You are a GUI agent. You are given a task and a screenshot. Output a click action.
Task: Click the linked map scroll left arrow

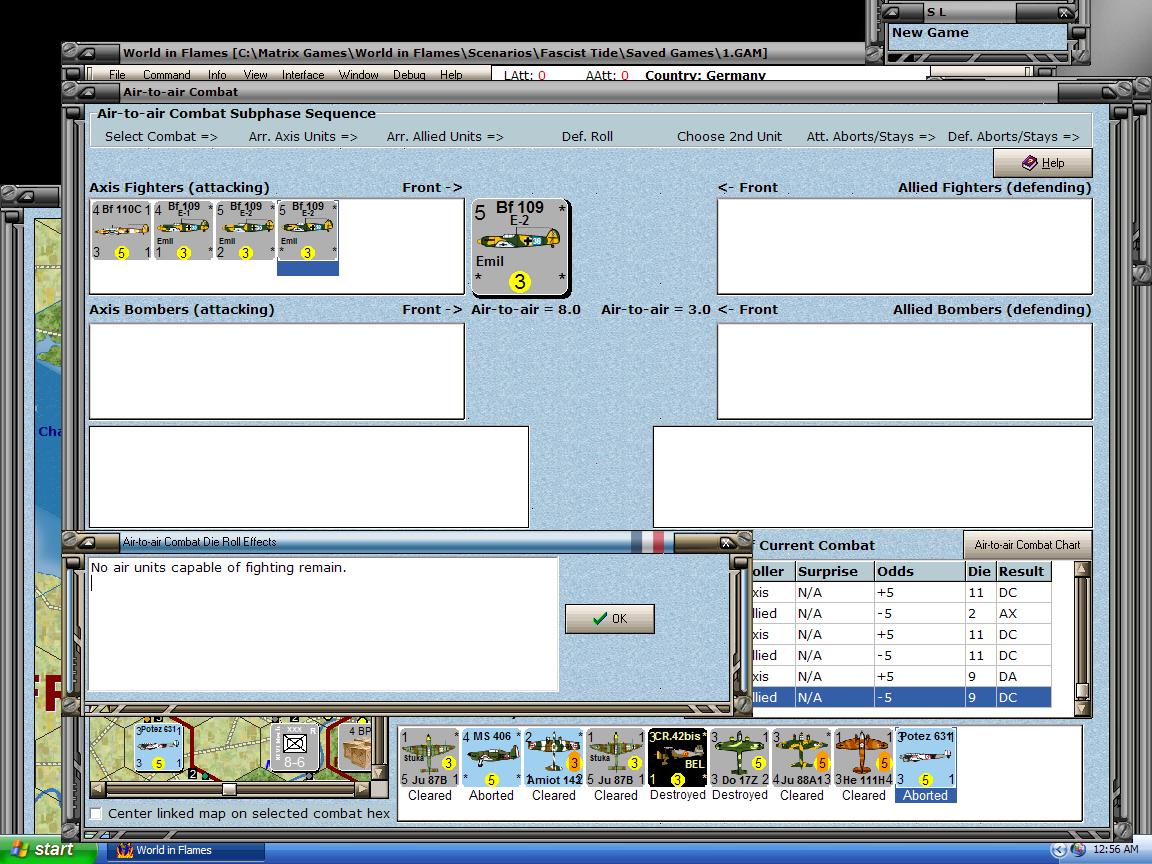click(98, 789)
